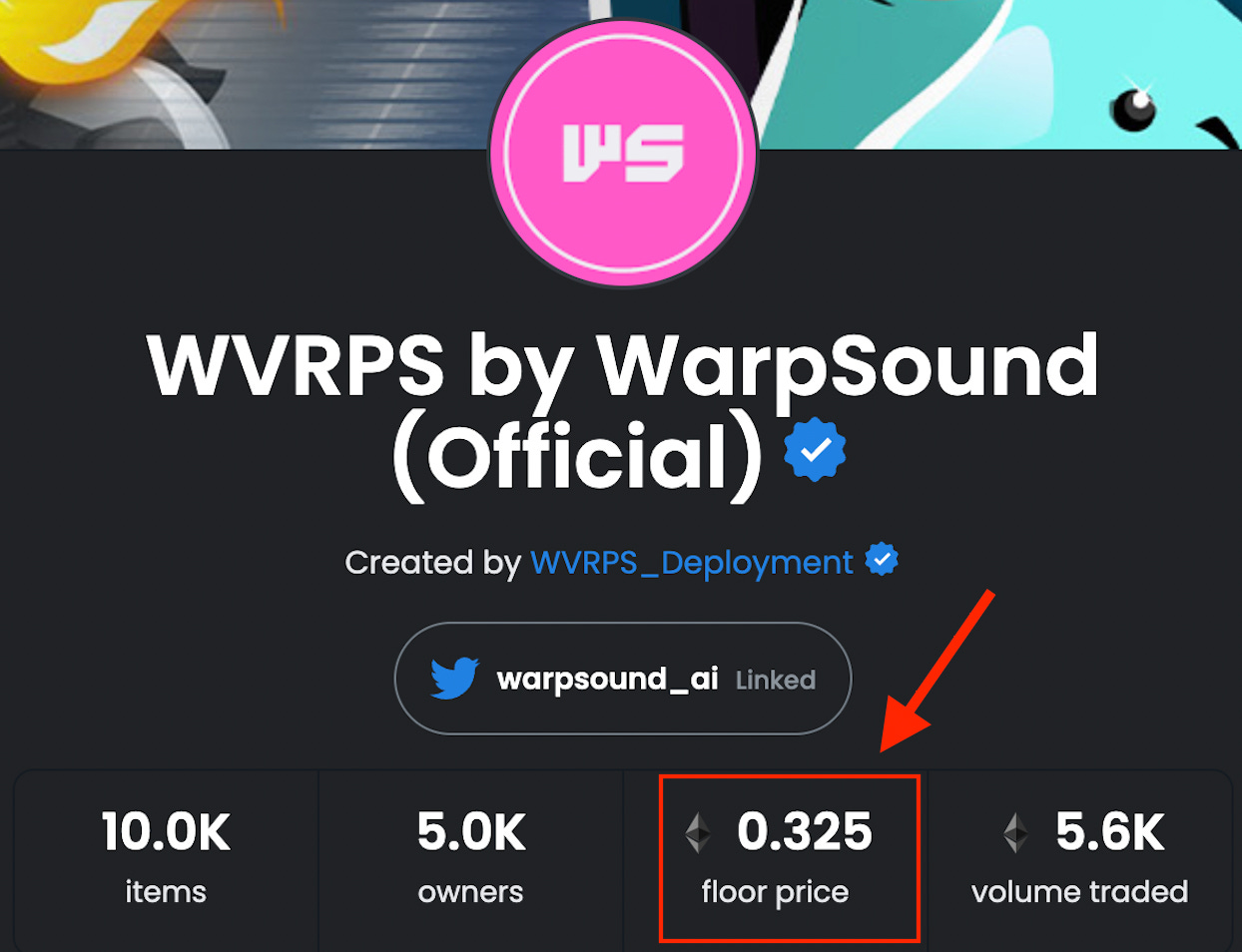Open the warpsound_ai Twitter link
The height and width of the screenshot is (952, 1242).
click(623, 679)
